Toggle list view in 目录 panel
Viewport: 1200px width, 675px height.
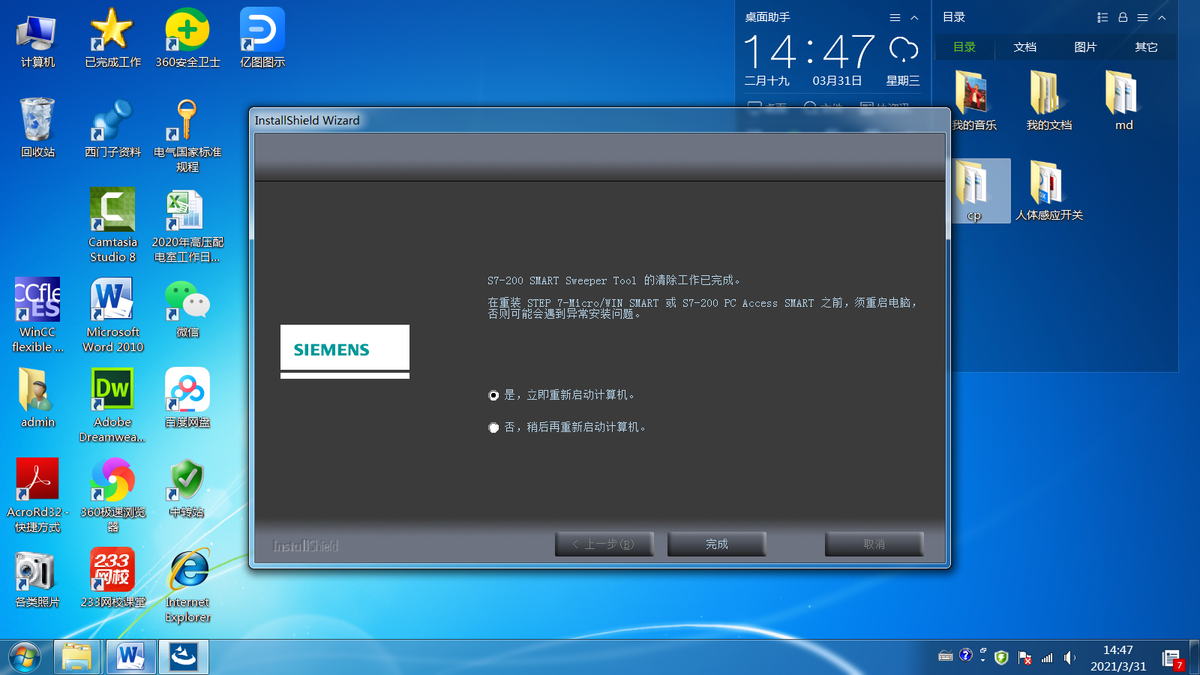tap(1102, 17)
